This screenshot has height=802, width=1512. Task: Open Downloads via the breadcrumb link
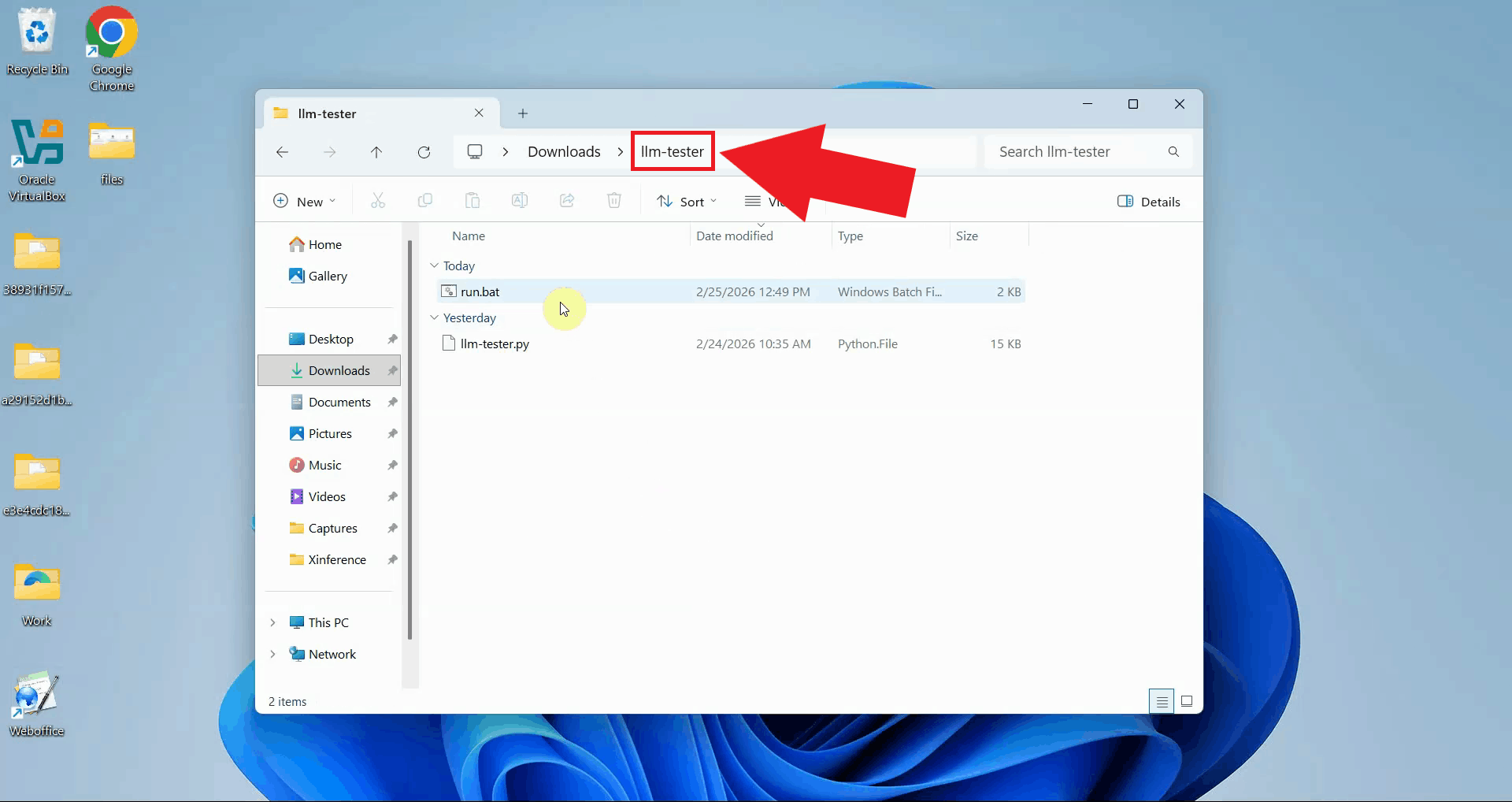click(x=563, y=151)
